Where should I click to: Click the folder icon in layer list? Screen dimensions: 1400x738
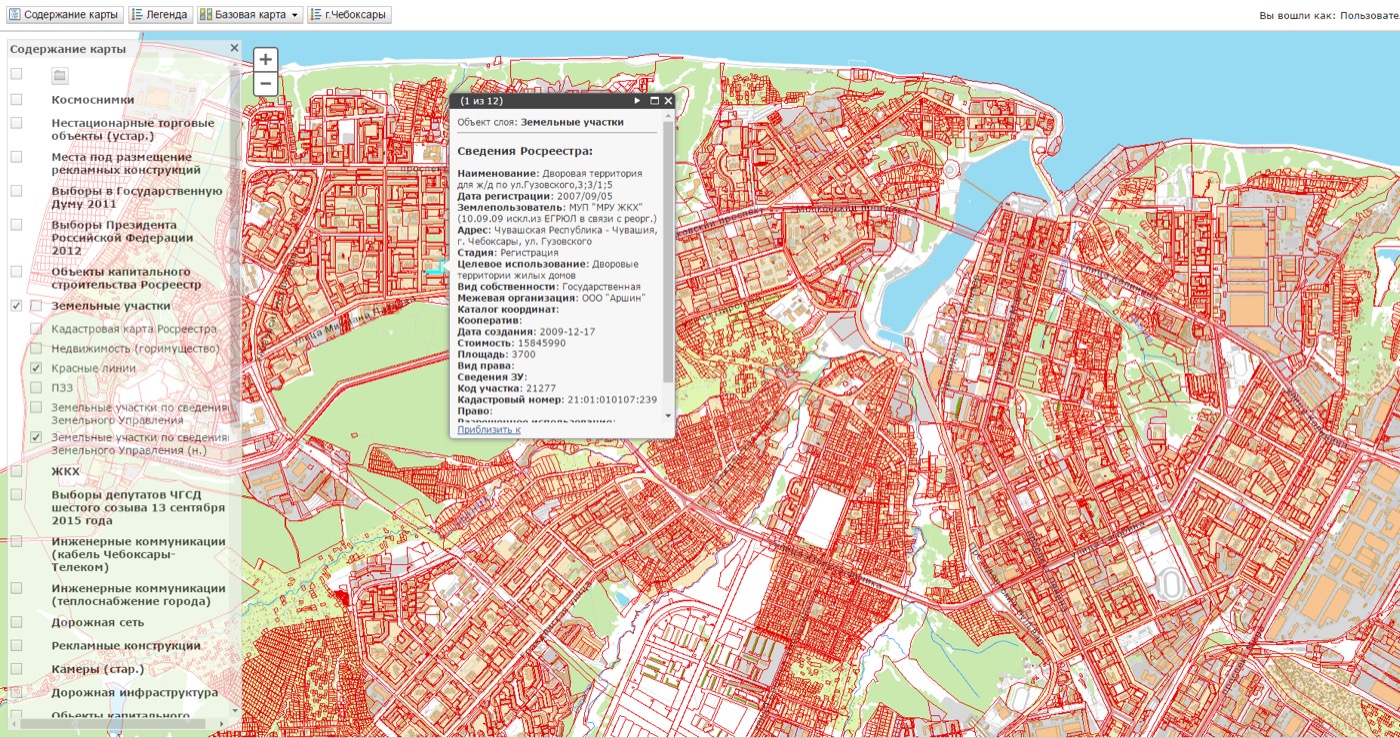[x=59, y=75]
